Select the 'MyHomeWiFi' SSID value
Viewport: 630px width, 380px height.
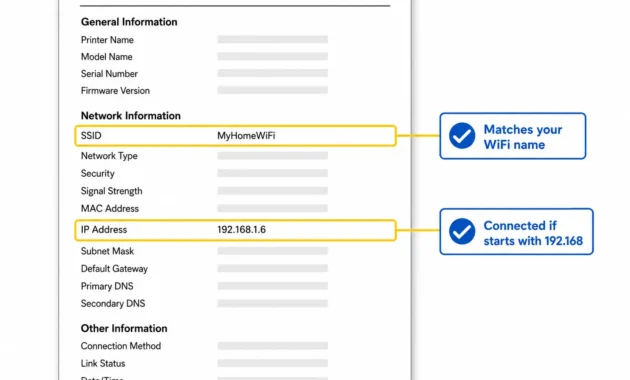coord(246,135)
